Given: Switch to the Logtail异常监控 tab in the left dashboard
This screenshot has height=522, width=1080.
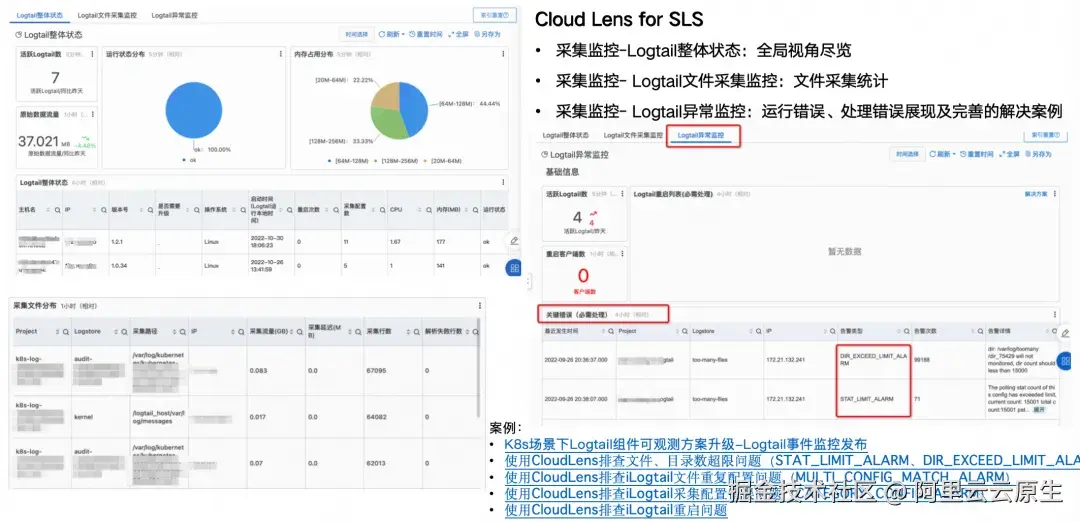Looking at the screenshot, I should [x=174, y=14].
